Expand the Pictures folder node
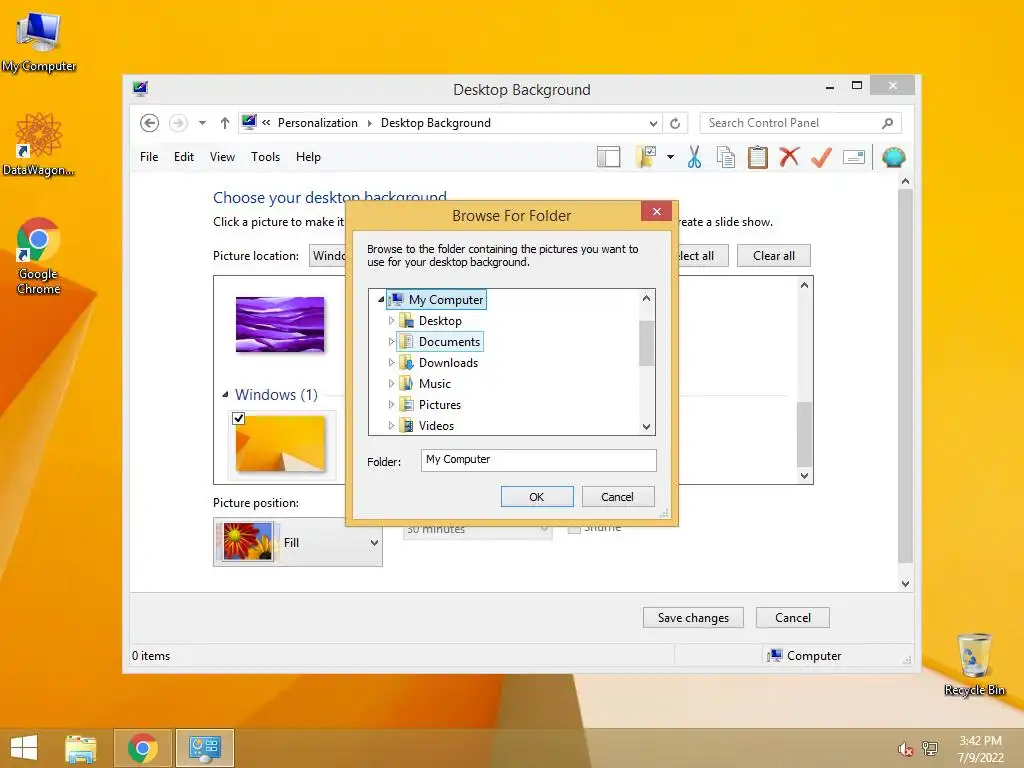1024x768 pixels. (391, 404)
